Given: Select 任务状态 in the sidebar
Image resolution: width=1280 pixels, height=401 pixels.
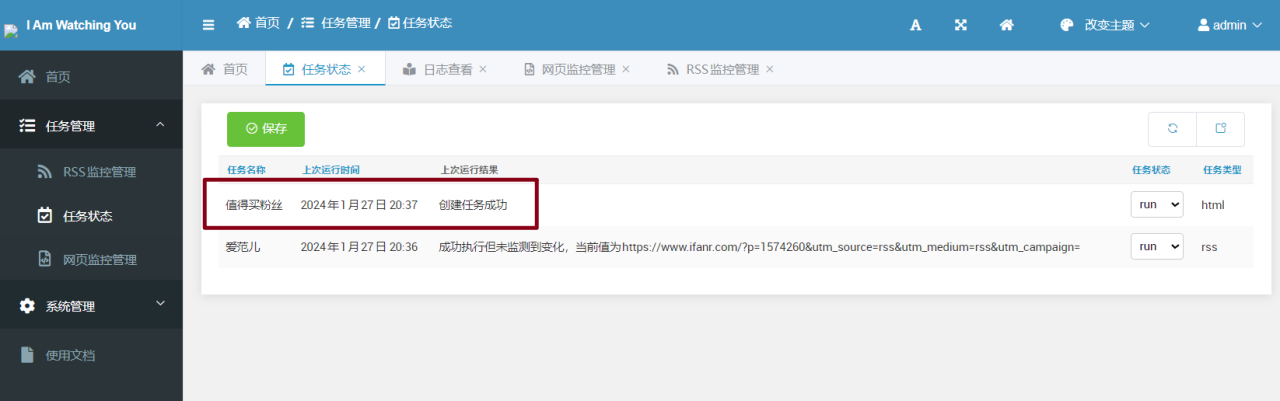Looking at the screenshot, I should point(91,216).
